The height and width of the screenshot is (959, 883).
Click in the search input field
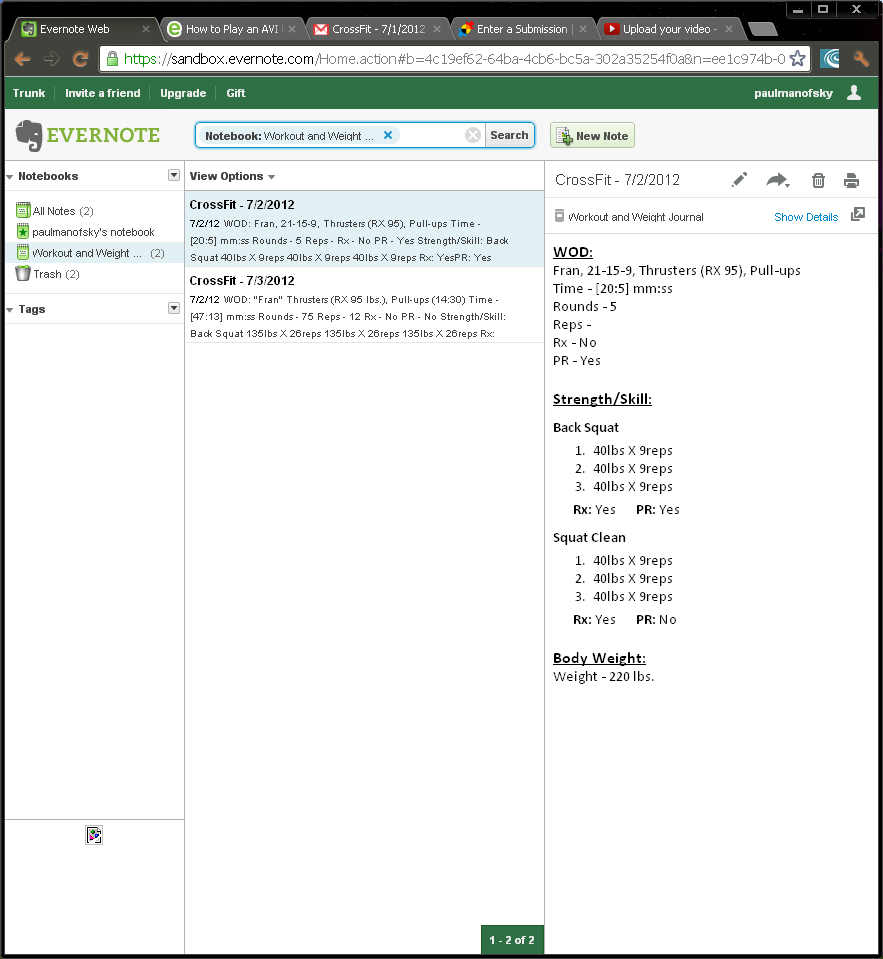431,135
